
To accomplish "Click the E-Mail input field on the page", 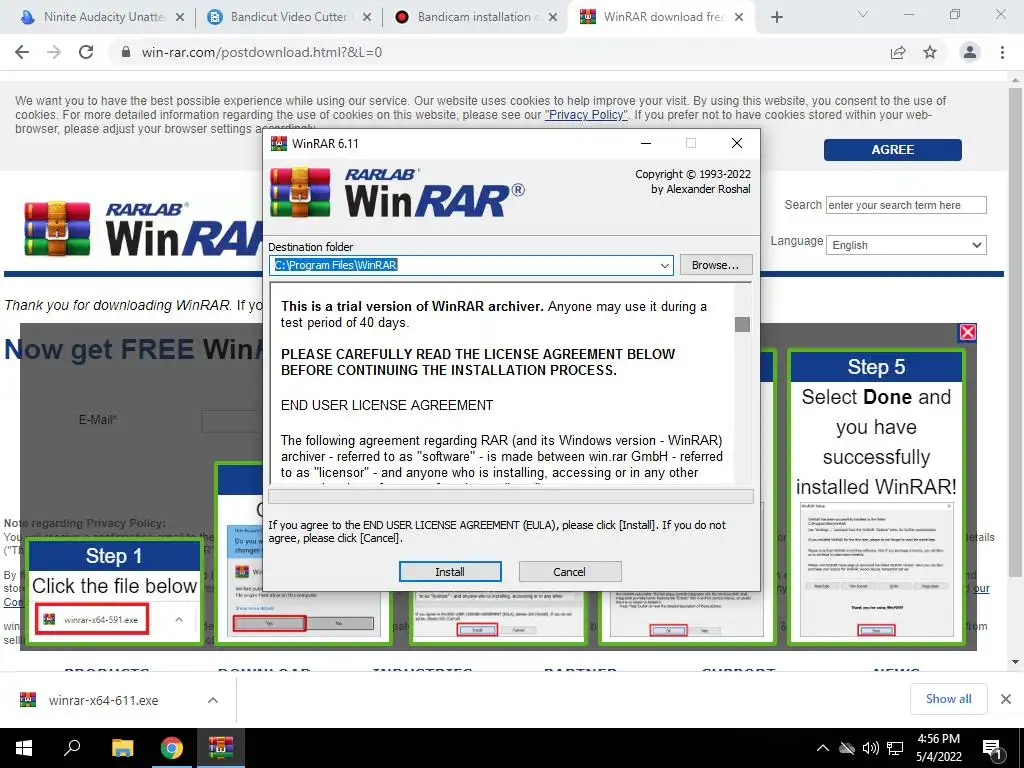I will [x=231, y=421].
